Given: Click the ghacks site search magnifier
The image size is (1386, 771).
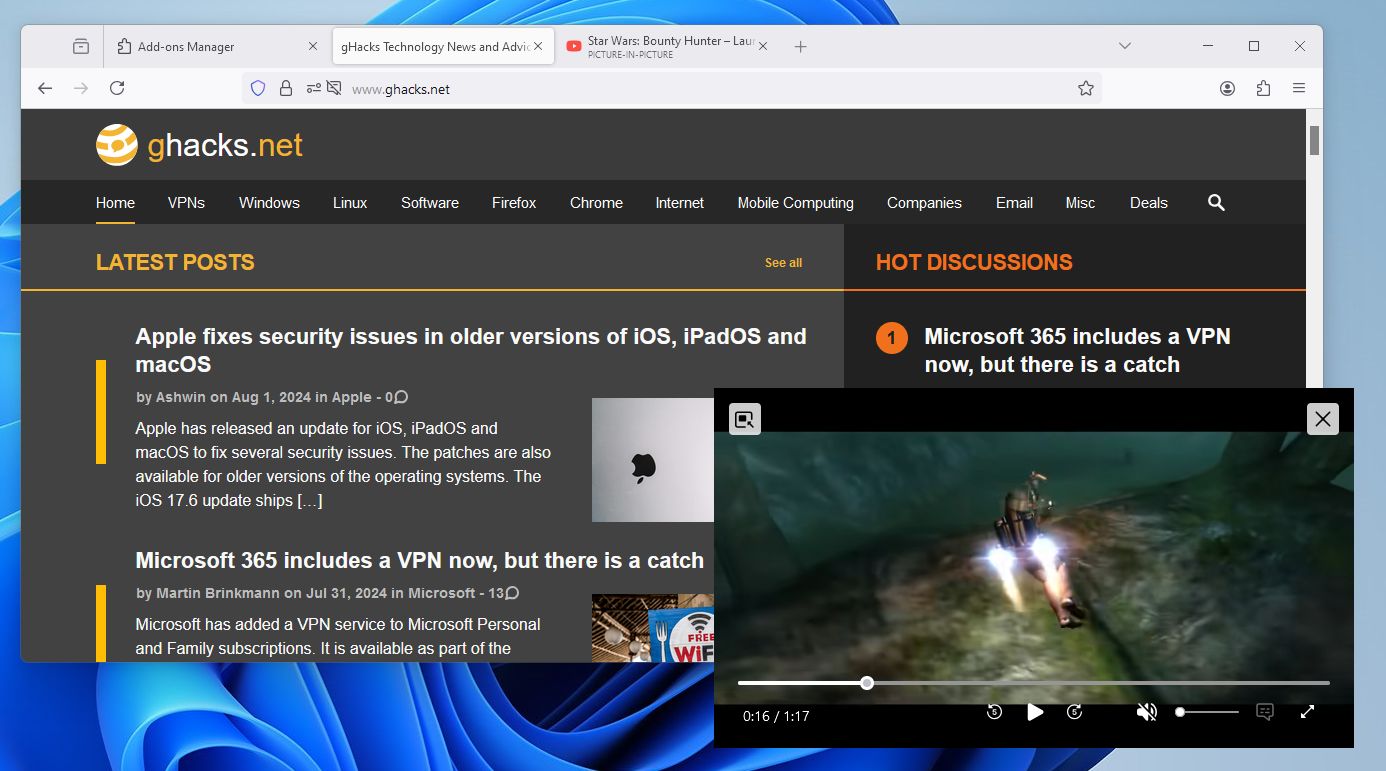Looking at the screenshot, I should [x=1216, y=202].
